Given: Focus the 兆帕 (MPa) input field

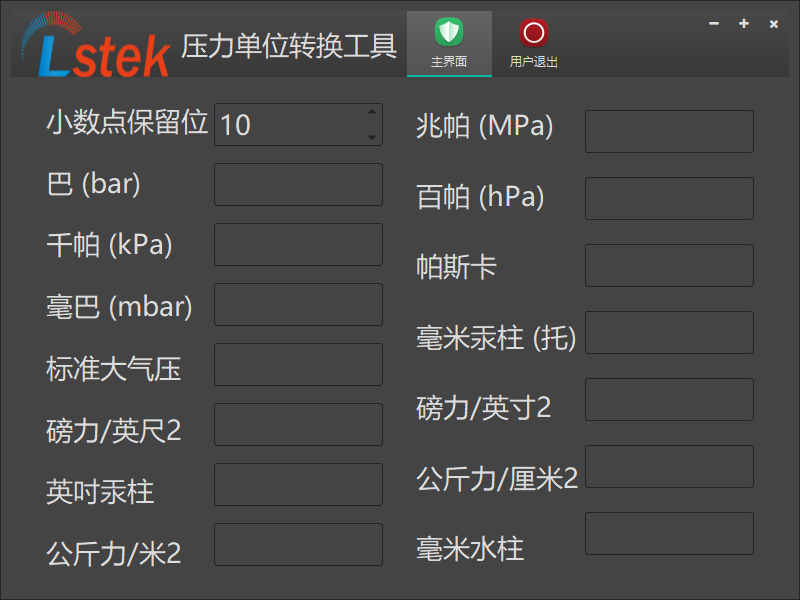Looking at the screenshot, I should [669, 131].
